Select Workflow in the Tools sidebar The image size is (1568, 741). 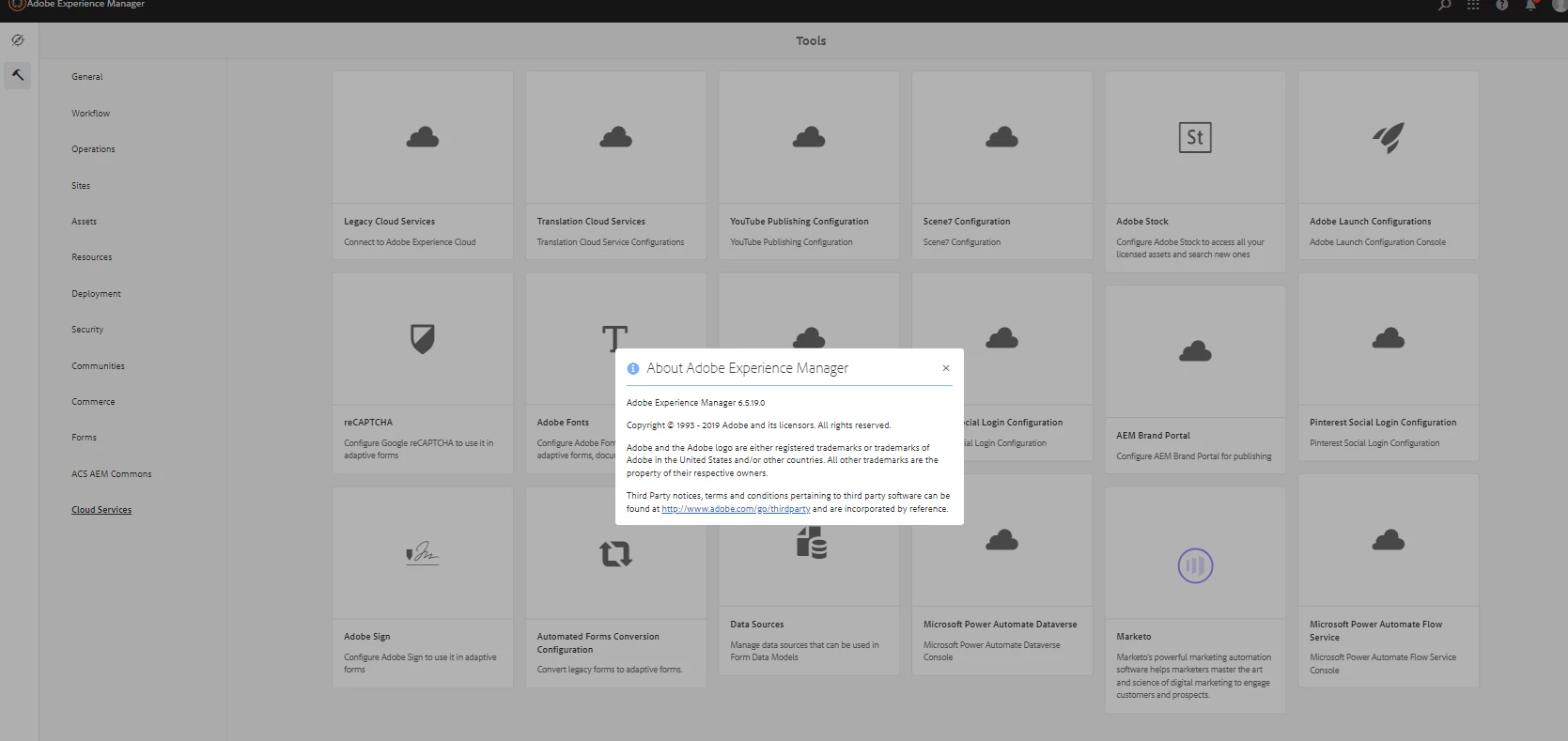90,114
